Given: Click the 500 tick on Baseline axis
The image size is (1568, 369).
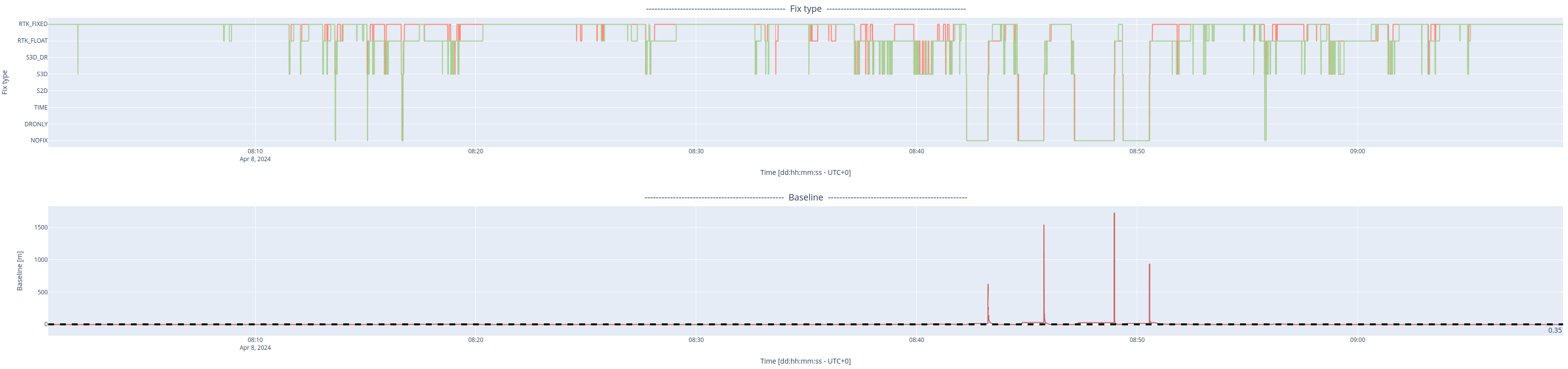Looking at the screenshot, I should [x=43, y=292].
